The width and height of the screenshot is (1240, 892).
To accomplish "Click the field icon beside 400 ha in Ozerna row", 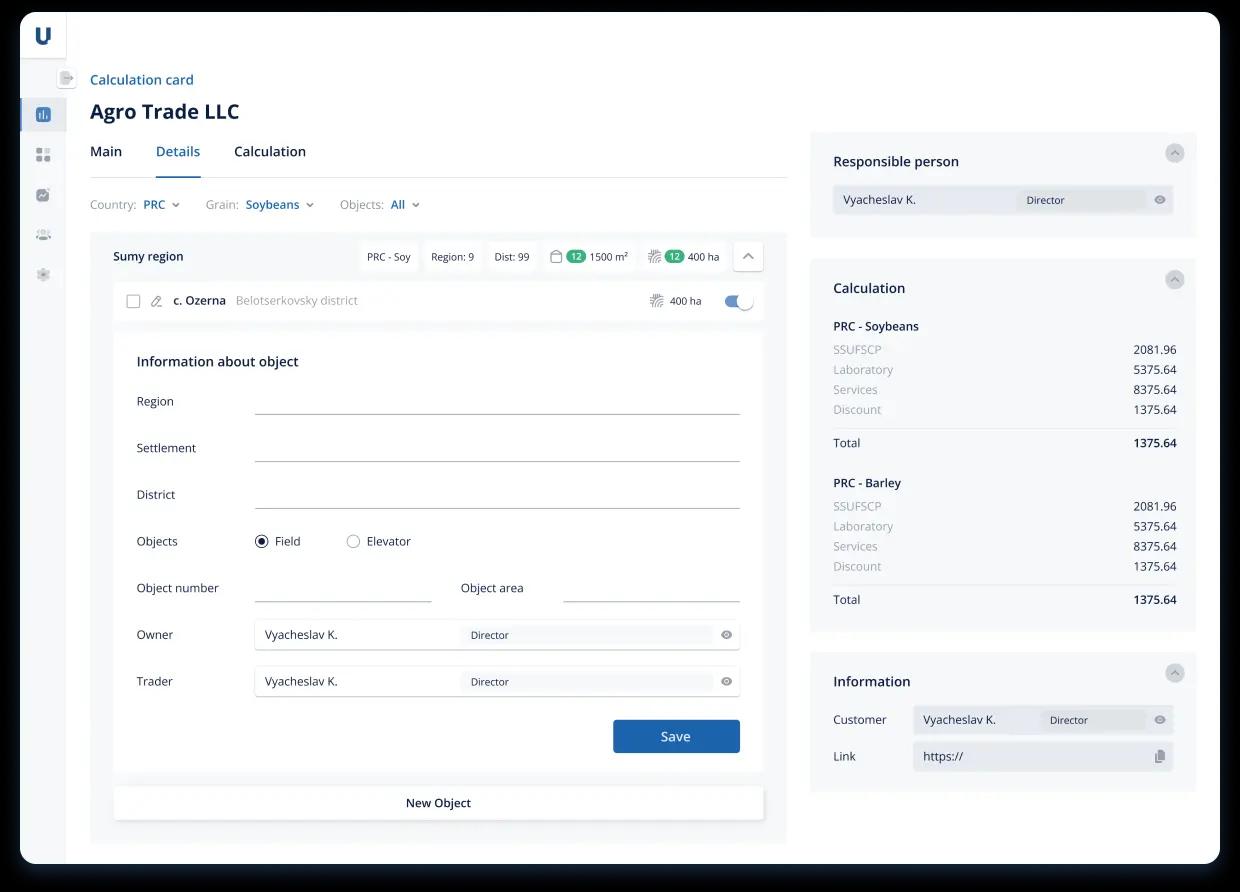I will (657, 301).
